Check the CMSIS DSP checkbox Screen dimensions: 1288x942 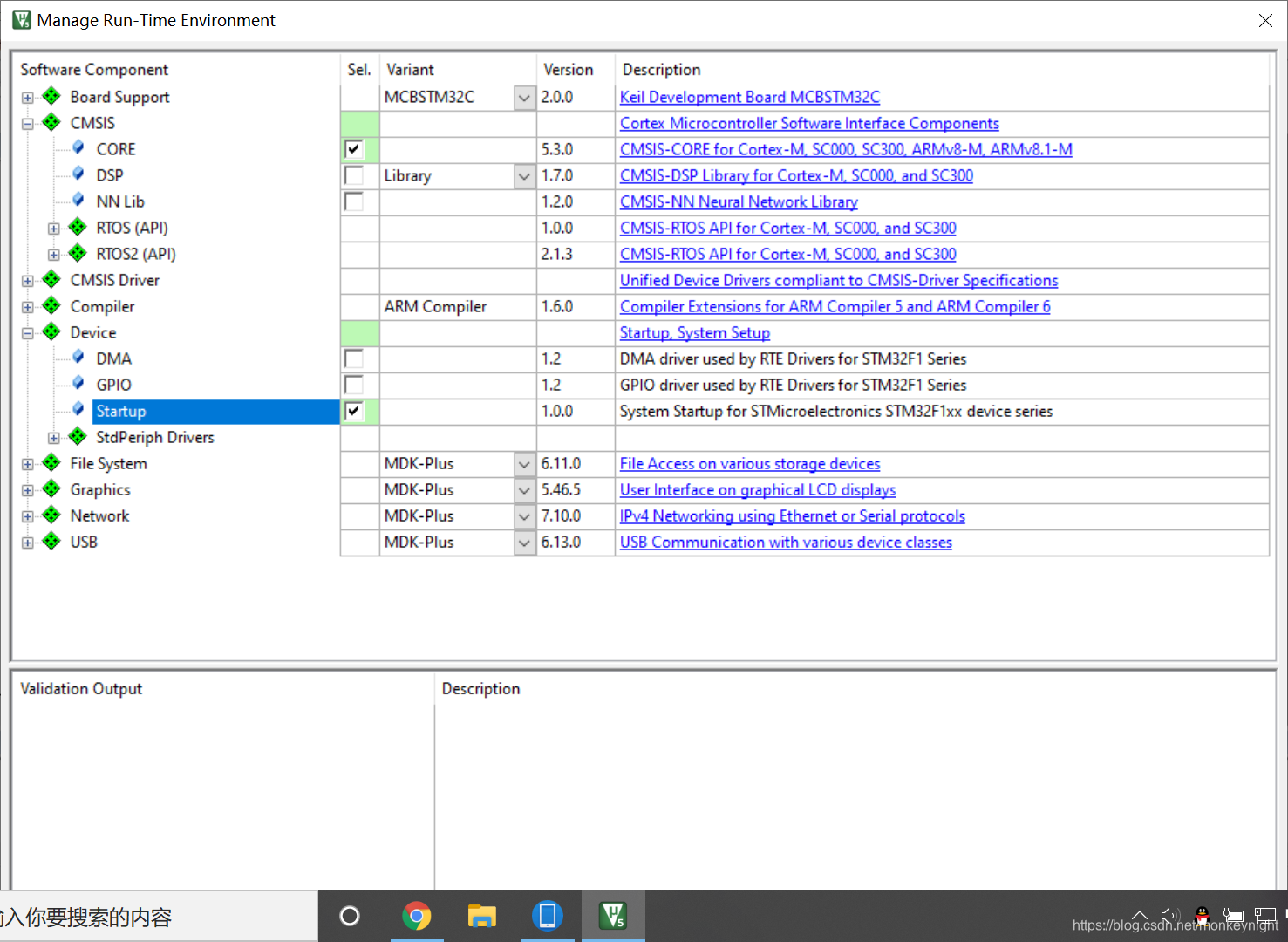coord(353,175)
